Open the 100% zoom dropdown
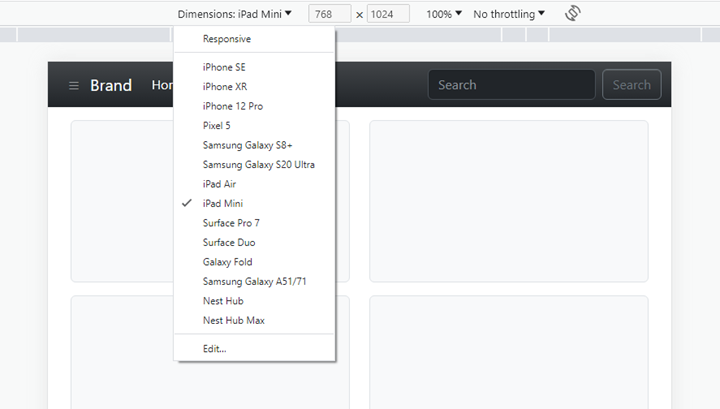720x409 pixels. pyautogui.click(x=444, y=14)
